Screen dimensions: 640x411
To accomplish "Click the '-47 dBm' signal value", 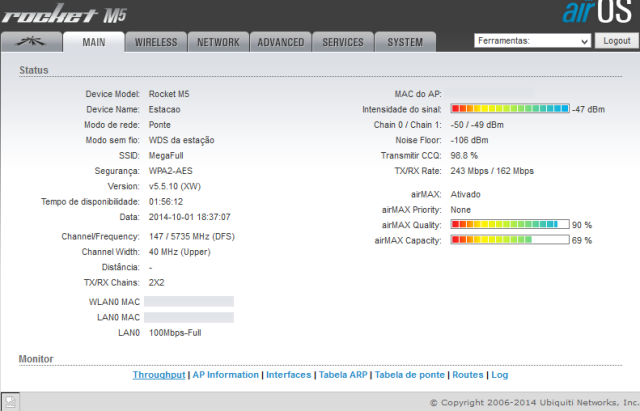I will 589,109.
